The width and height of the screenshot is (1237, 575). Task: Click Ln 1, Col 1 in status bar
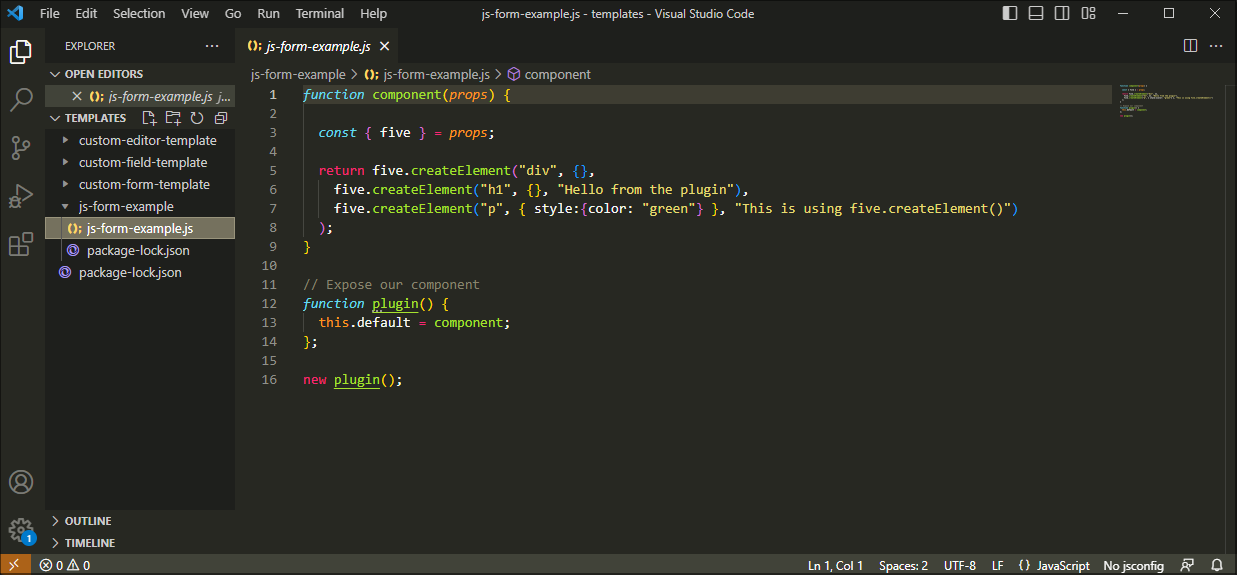835,565
